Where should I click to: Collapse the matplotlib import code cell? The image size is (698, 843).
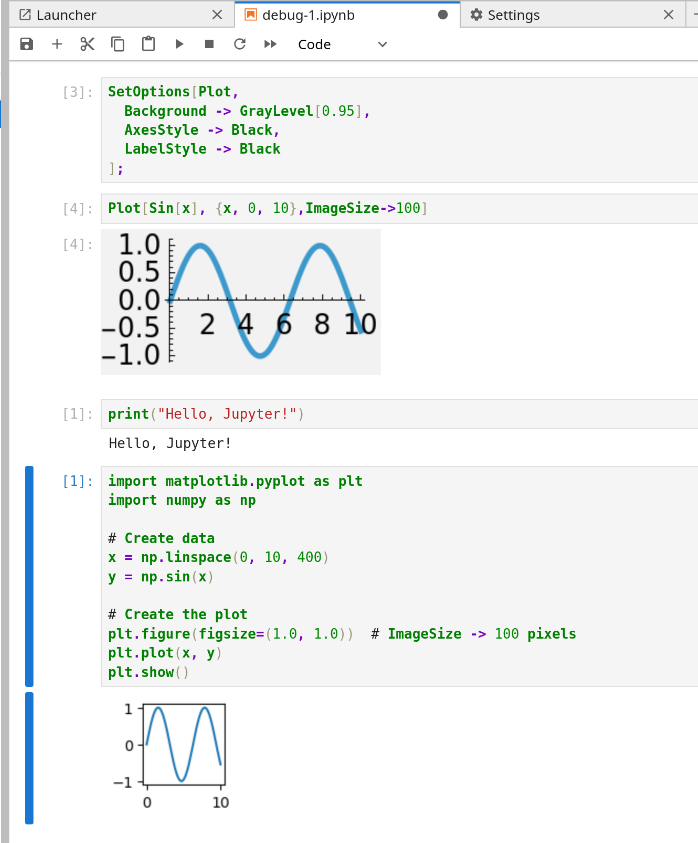[29, 575]
